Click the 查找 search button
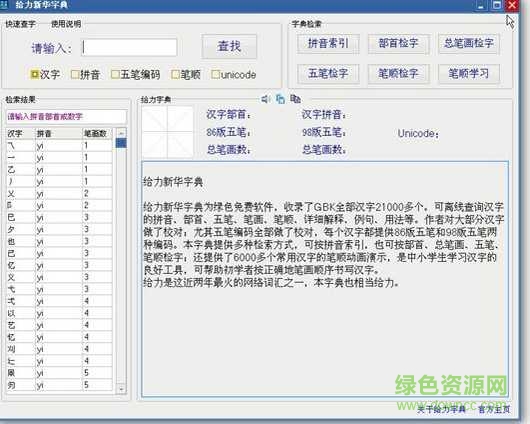This screenshot has width=530, height=424. (229, 46)
